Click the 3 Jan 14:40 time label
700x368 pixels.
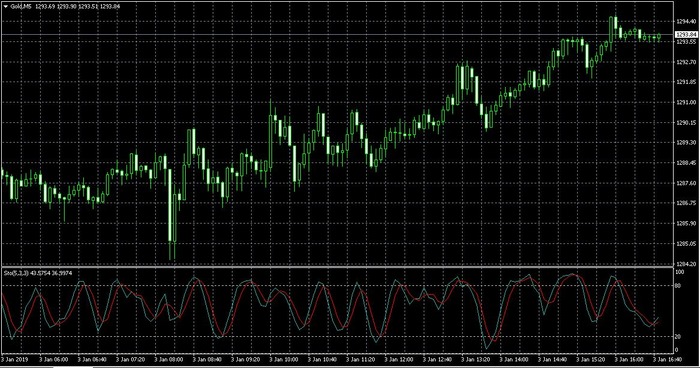[553, 359]
